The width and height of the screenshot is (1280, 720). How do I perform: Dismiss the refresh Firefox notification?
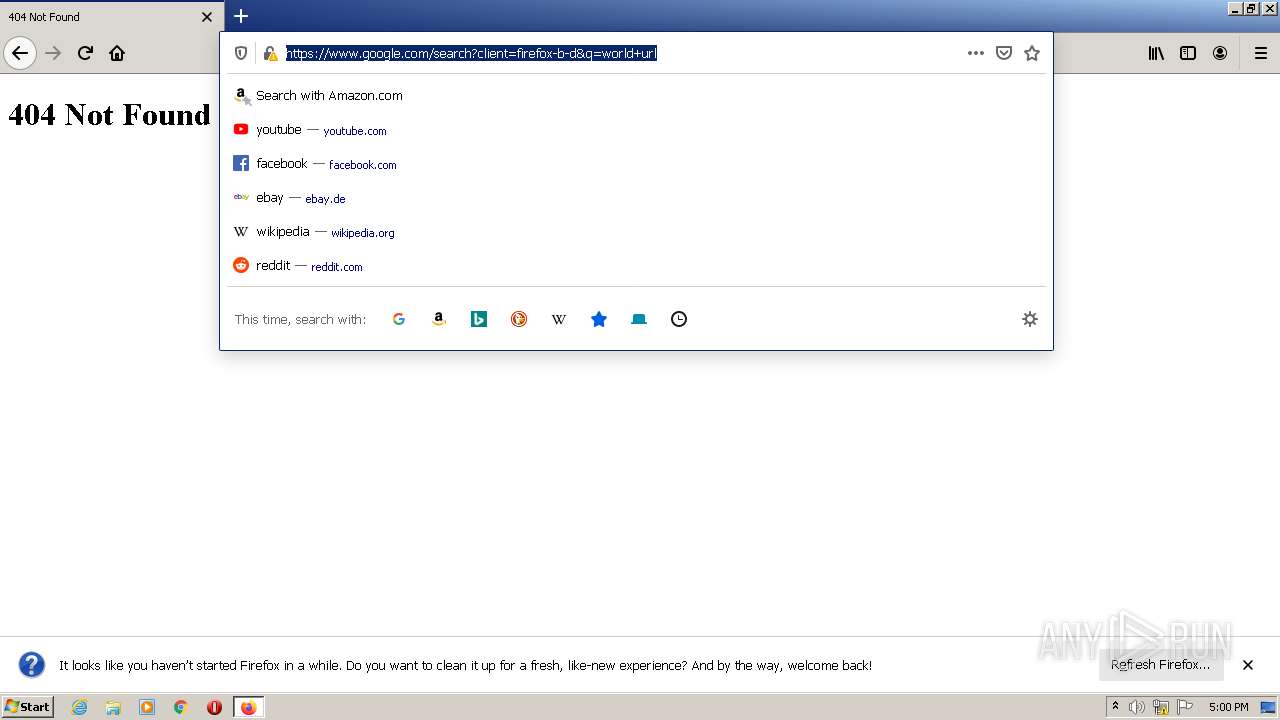(x=1248, y=665)
